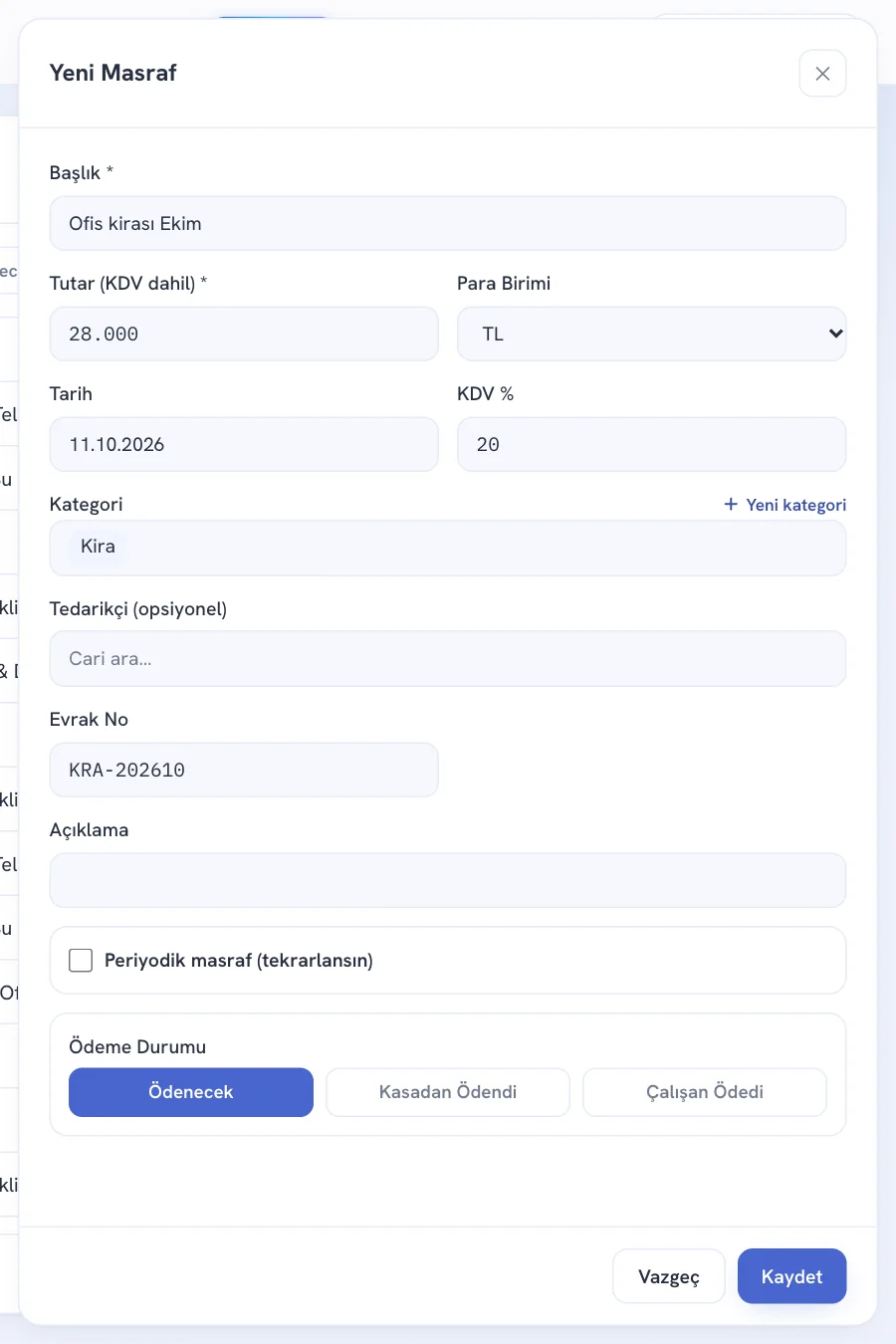
Task: Click the Kaydet button
Action: point(792,1276)
